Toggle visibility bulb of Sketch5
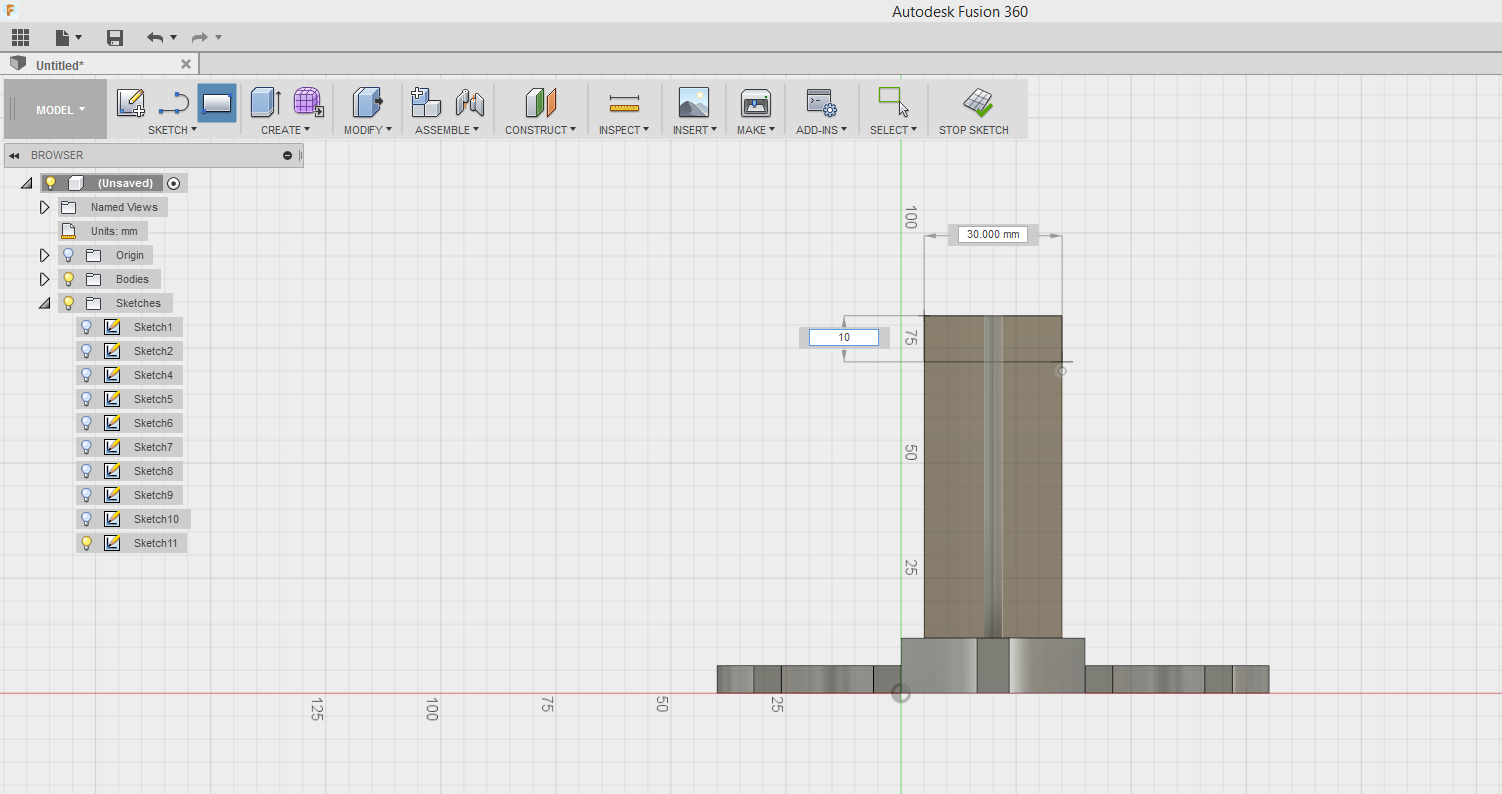The height and width of the screenshot is (794, 1502). (87, 399)
